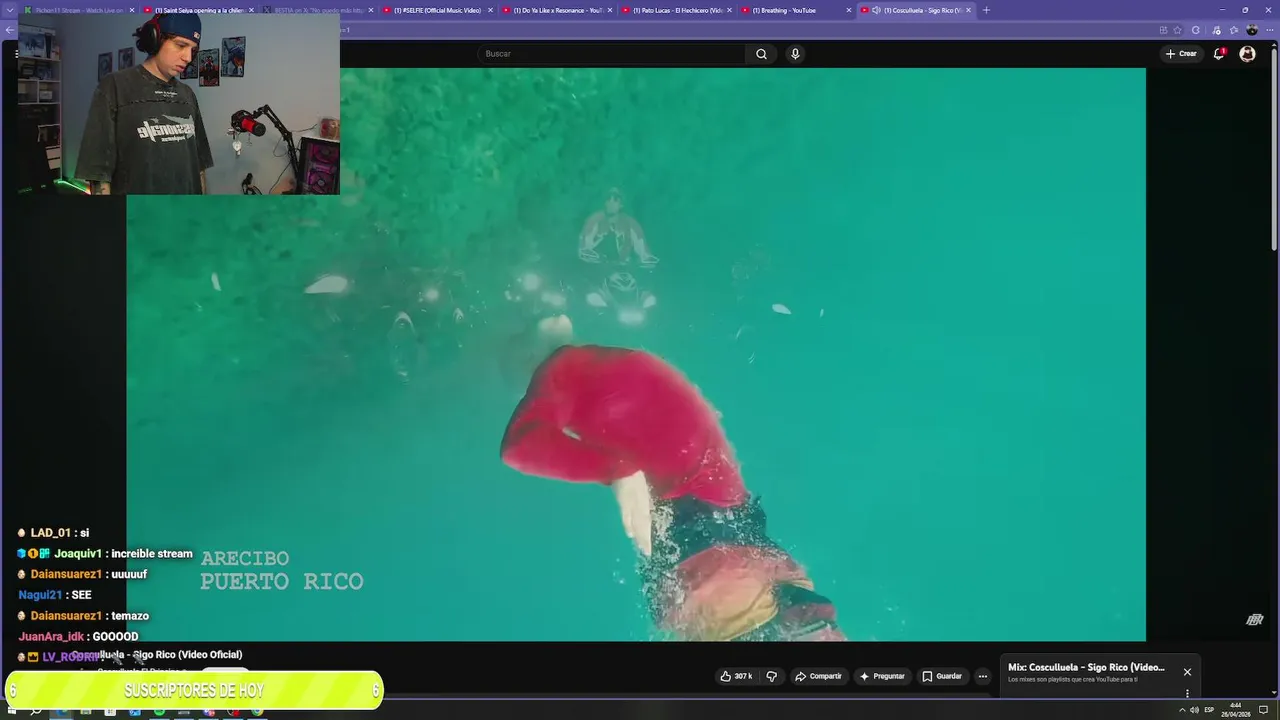The image size is (1280, 720).
Task: Open Windows taskbar search icon
Action: pyautogui.click(x=36, y=710)
